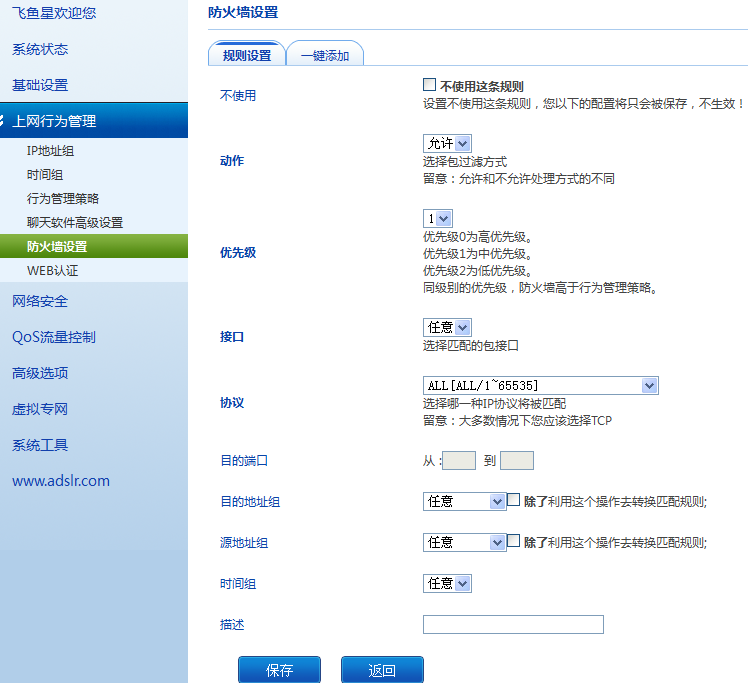Open WEB认证 in the sidebar
748x683 pixels.
(52, 270)
